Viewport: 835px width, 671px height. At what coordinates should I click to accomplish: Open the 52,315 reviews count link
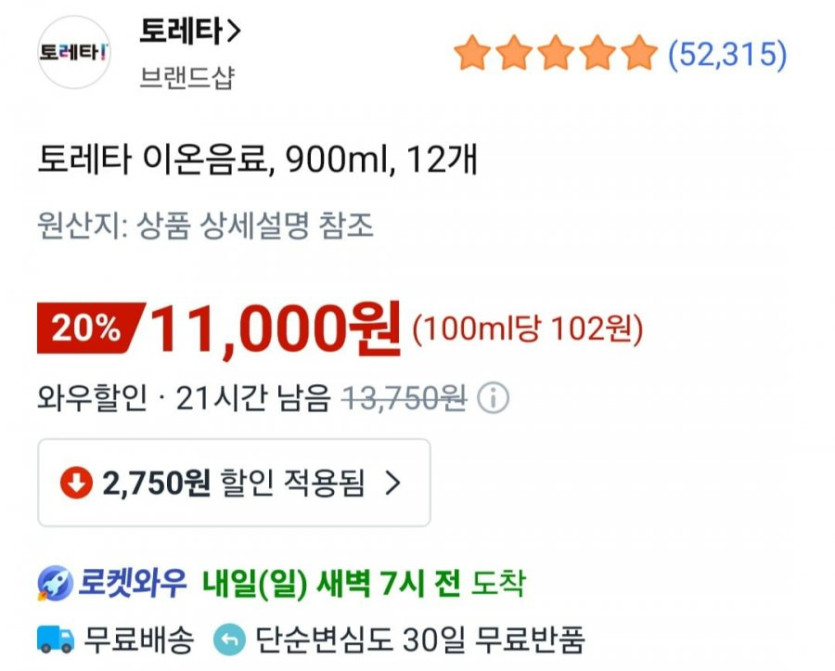coord(727,54)
